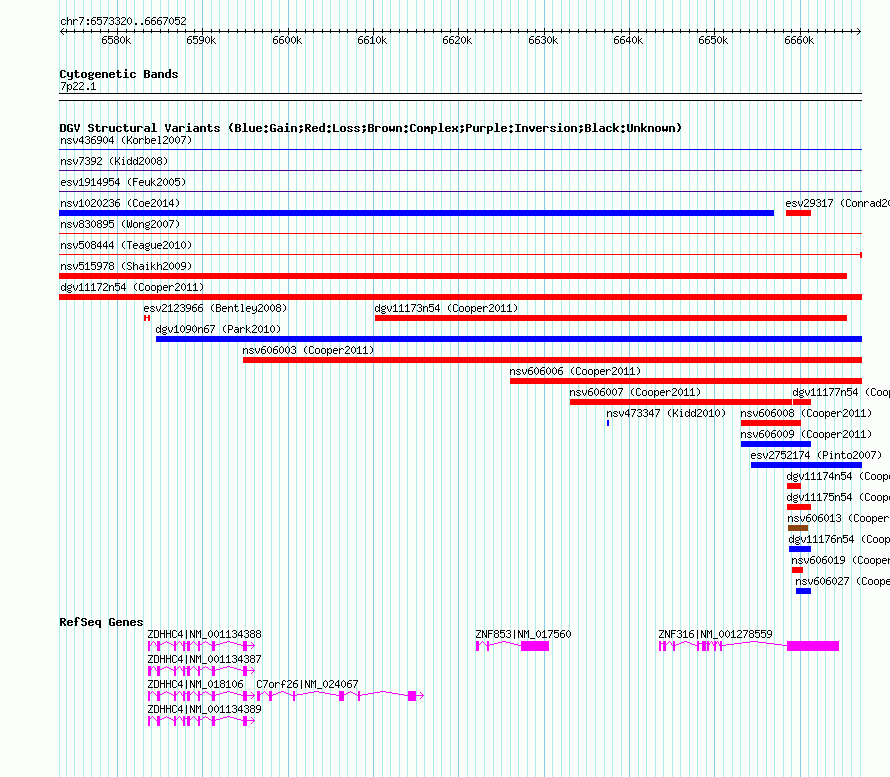Click the nsv436904 (Korbel2007) label
The image size is (890, 777).
click(126, 140)
